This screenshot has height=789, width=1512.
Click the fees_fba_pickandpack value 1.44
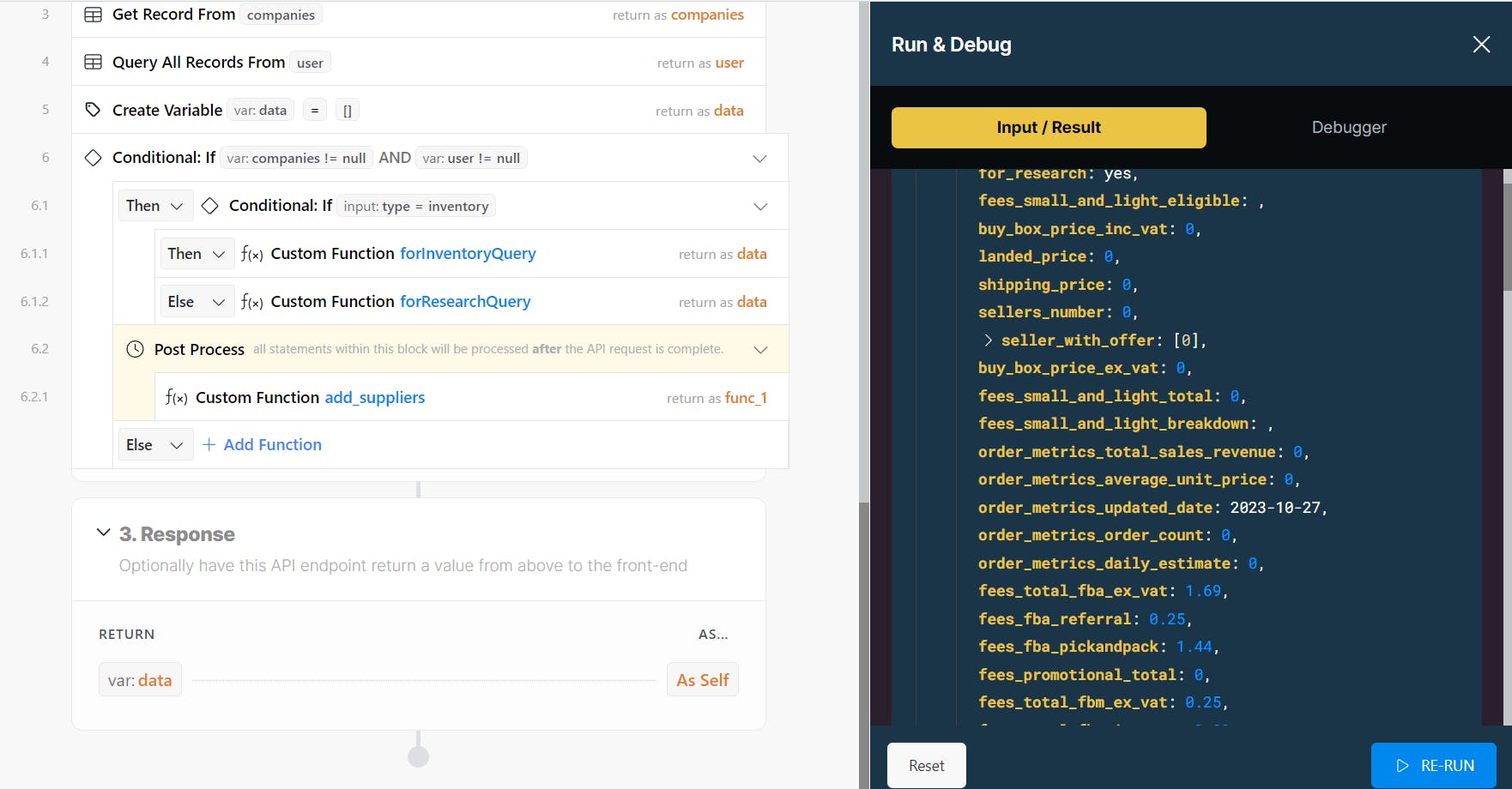(1194, 647)
